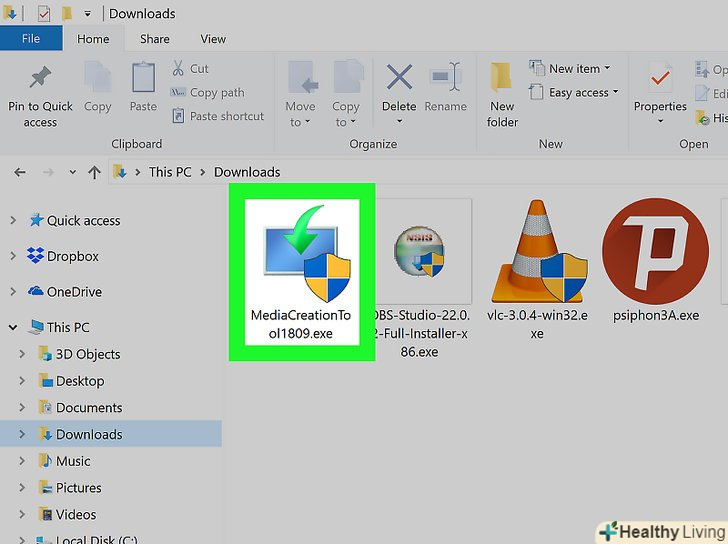Click the Forward navigation arrow
This screenshot has height=544, width=728.
click(x=48, y=172)
